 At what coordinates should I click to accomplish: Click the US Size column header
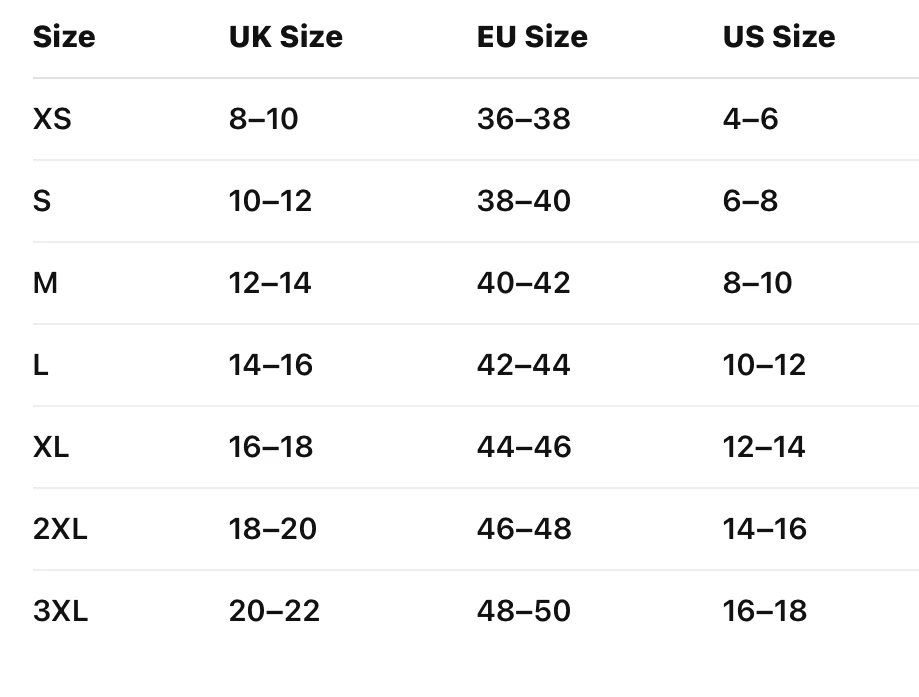(779, 37)
